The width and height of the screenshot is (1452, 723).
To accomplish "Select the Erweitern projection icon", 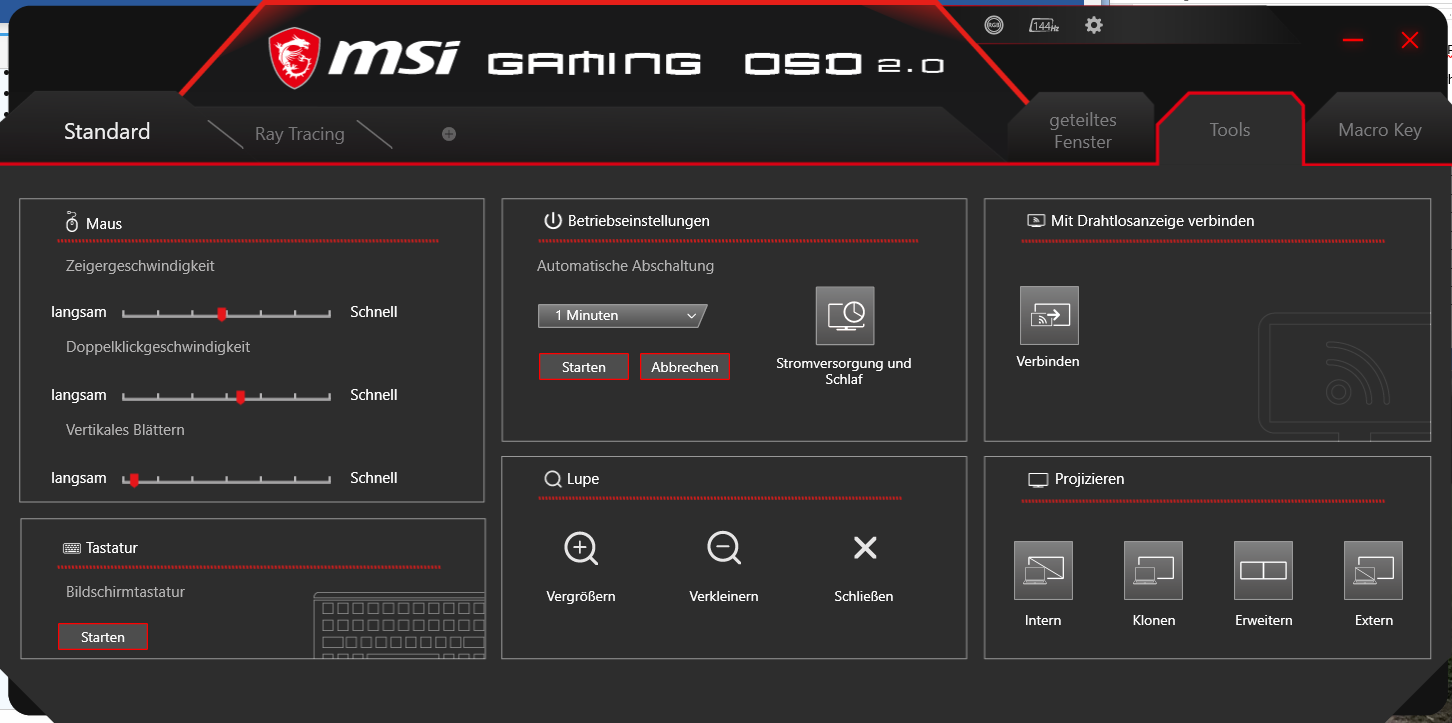I will (1263, 571).
